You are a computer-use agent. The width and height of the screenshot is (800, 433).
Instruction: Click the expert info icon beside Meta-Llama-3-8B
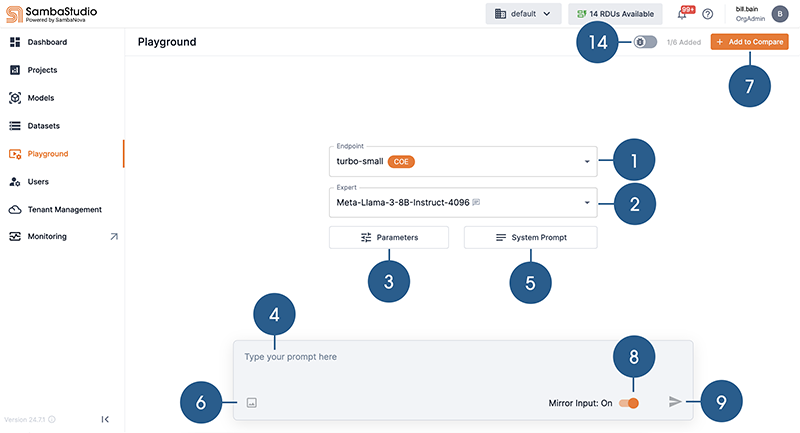[x=476, y=203]
